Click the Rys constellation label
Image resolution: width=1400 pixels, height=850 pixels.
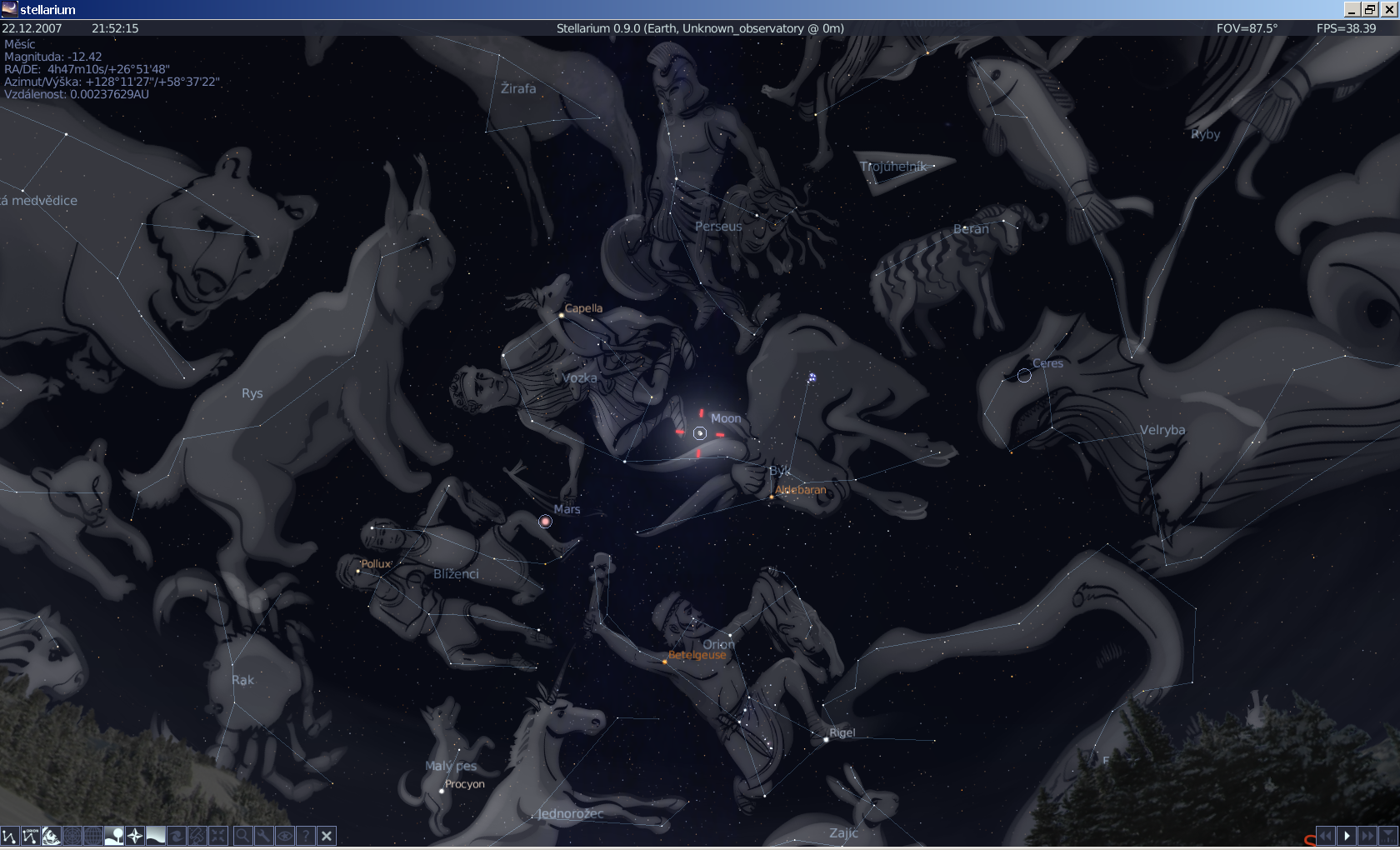(252, 393)
